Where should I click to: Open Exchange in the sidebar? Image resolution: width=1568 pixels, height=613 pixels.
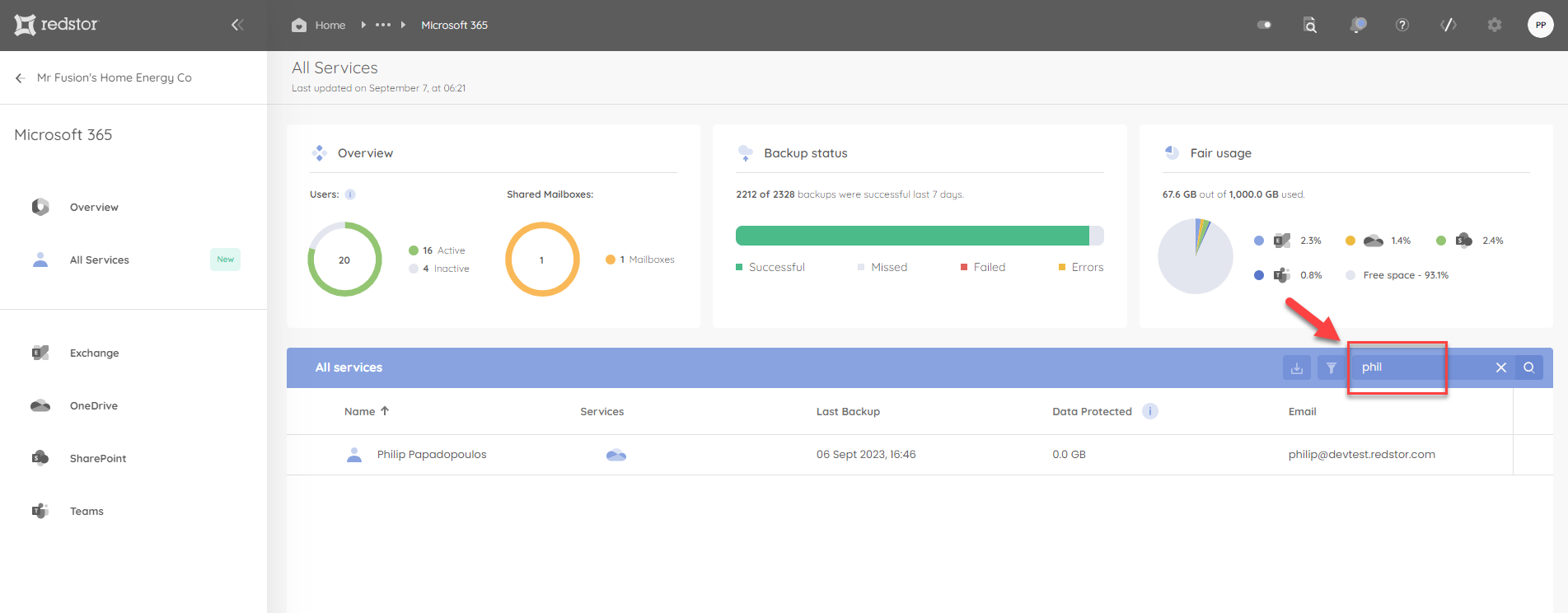95,353
